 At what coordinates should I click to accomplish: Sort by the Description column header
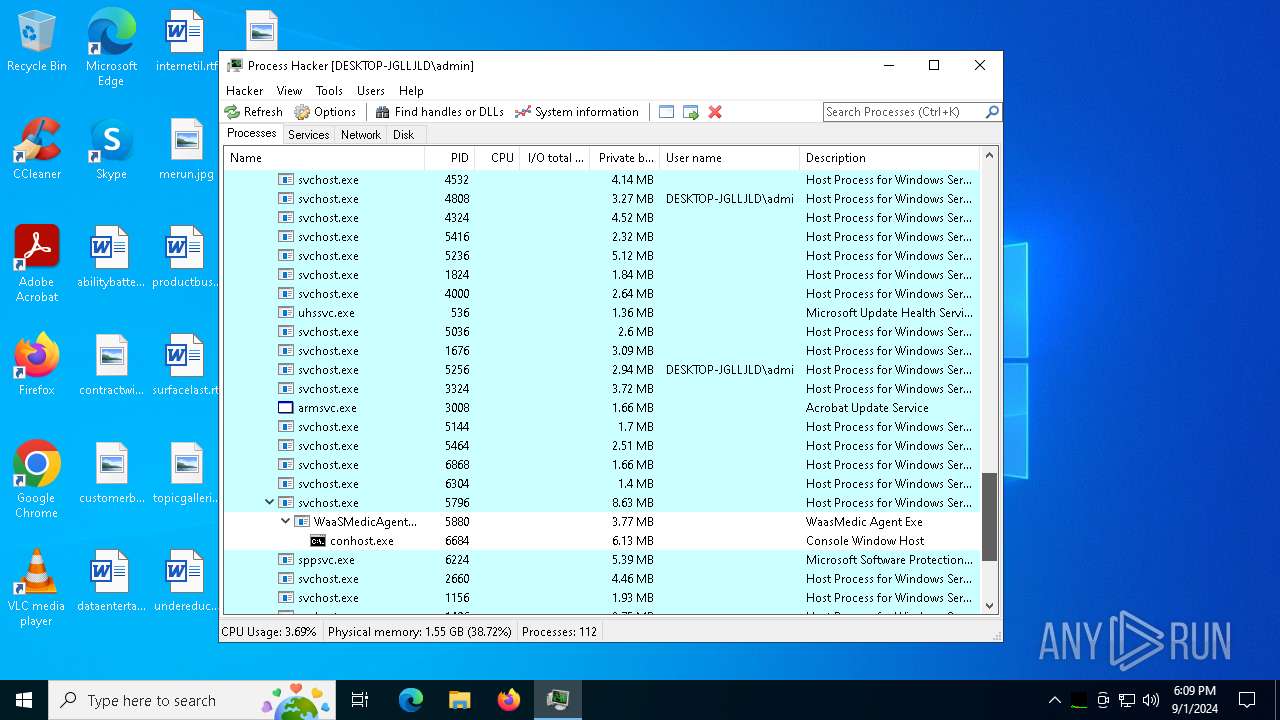point(889,158)
